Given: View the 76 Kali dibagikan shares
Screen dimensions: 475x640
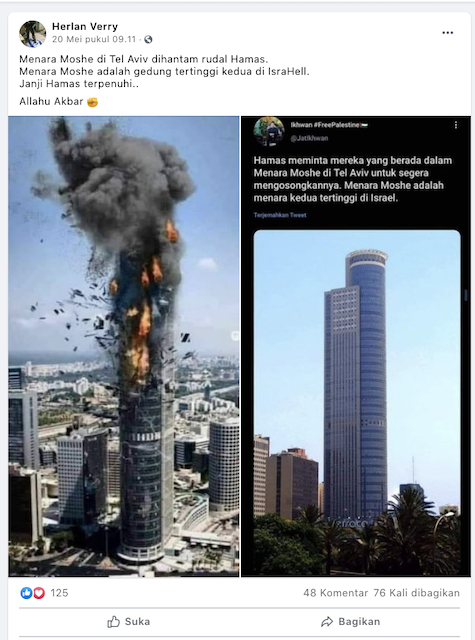Looking at the screenshot, I should (417, 593).
